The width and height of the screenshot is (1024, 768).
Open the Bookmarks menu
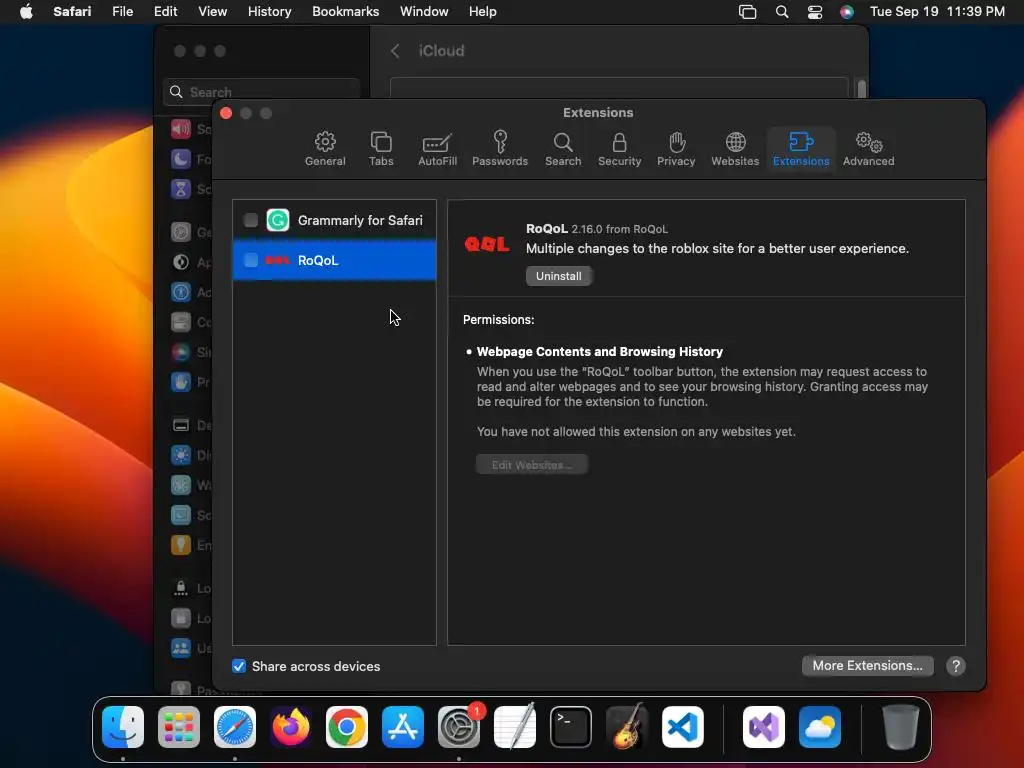(x=345, y=12)
